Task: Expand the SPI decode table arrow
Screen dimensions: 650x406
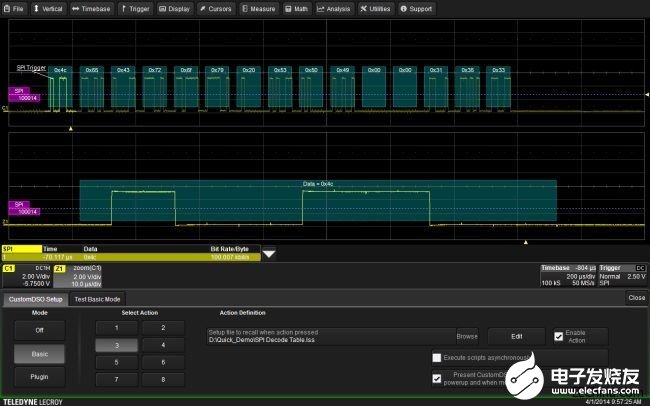Action: pos(269,253)
